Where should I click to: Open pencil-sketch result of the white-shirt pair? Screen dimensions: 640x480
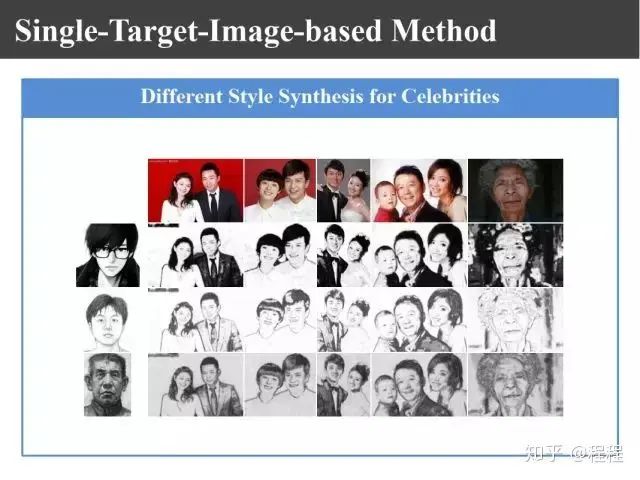coord(280,320)
